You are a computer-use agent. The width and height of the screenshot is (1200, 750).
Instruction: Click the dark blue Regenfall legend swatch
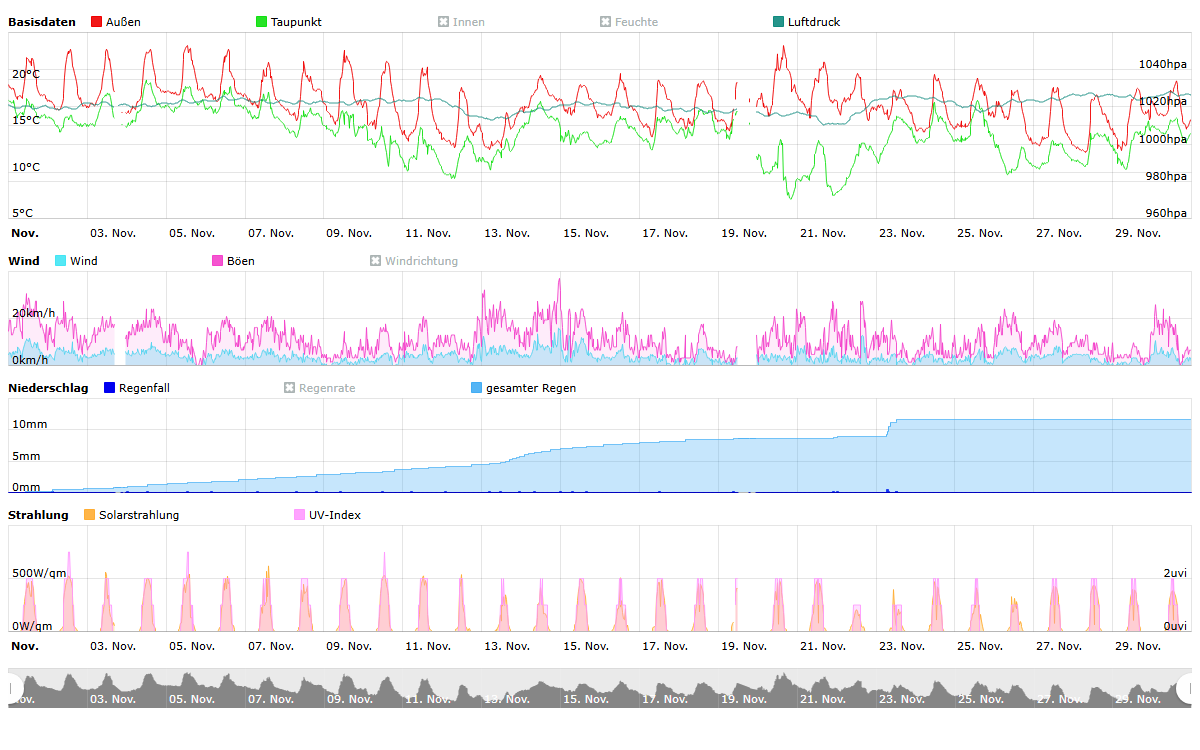[x=110, y=388]
